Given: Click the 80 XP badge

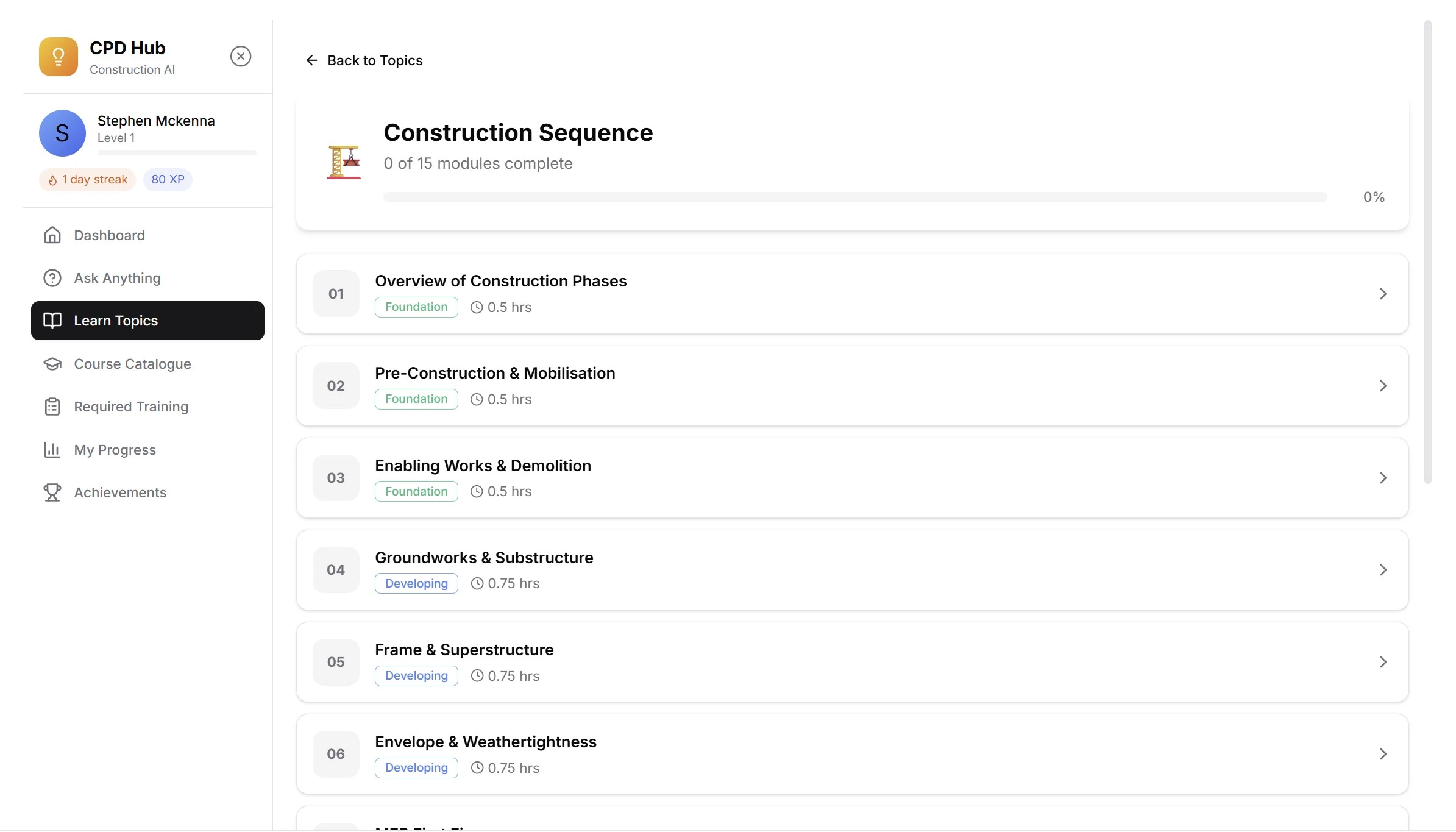Looking at the screenshot, I should coord(168,180).
